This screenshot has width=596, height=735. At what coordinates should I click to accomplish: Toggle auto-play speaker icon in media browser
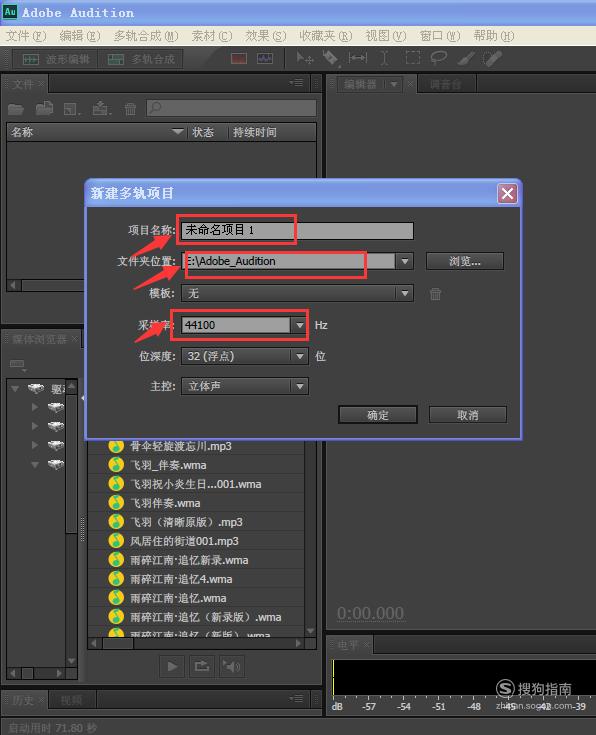click(x=231, y=666)
